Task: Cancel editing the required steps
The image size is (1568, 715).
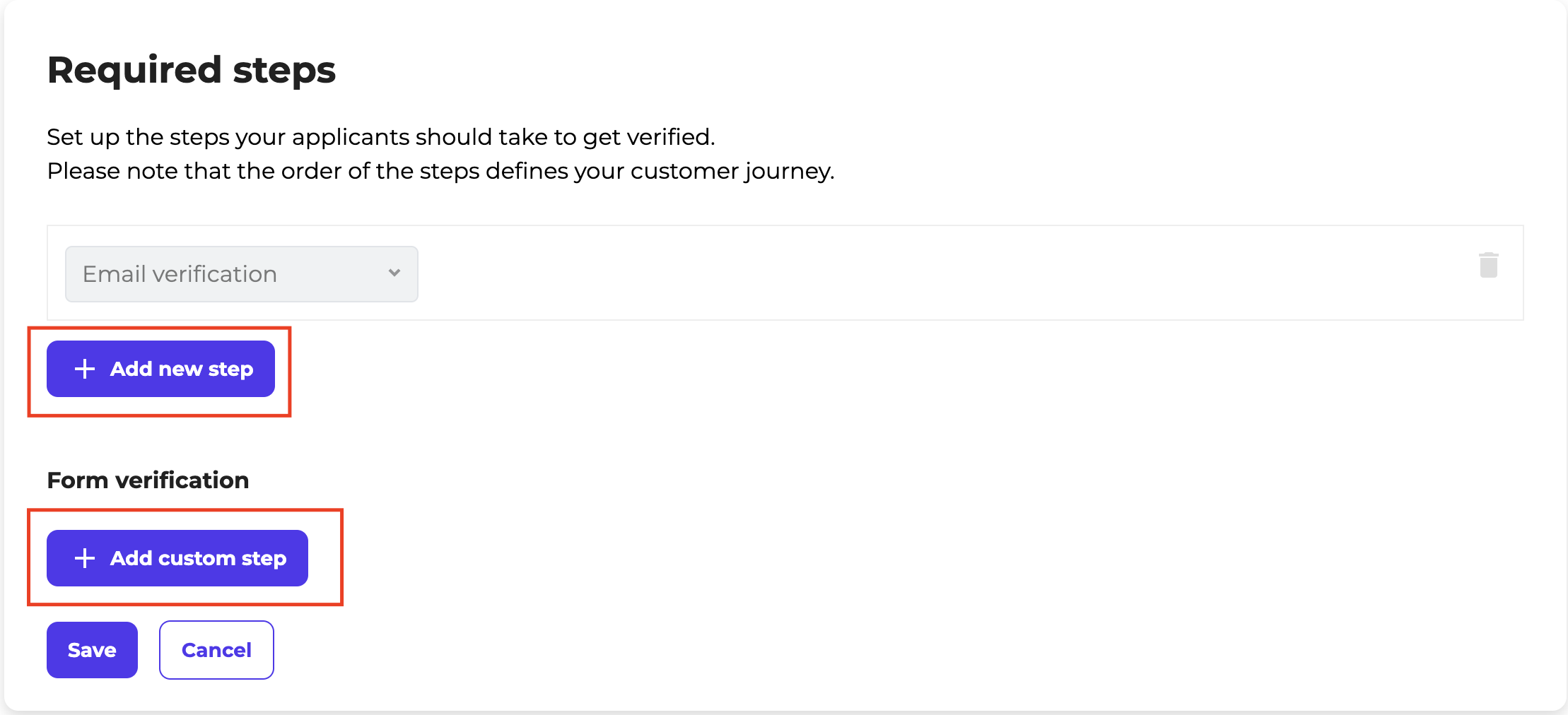Action: tap(216, 650)
